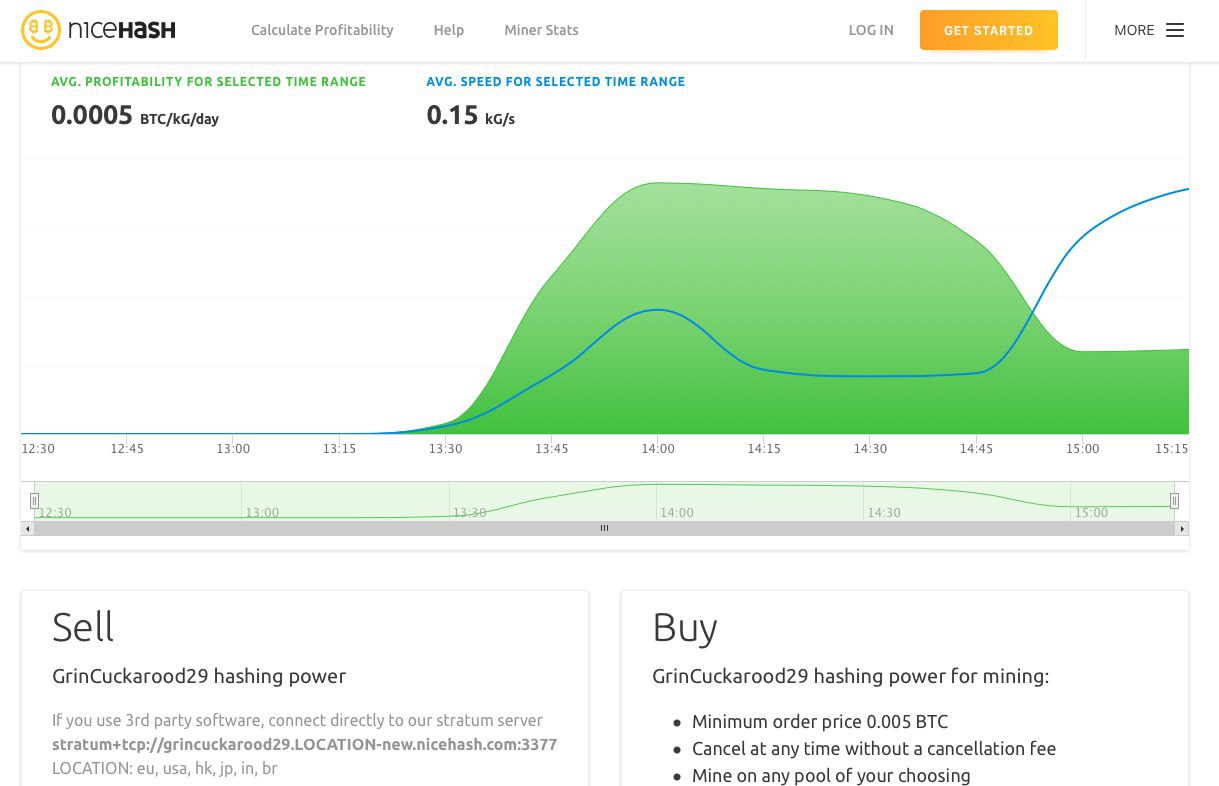The height and width of the screenshot is (786, 1219).
Task: Open the Help menu item
Action: (x=449, y=30)
